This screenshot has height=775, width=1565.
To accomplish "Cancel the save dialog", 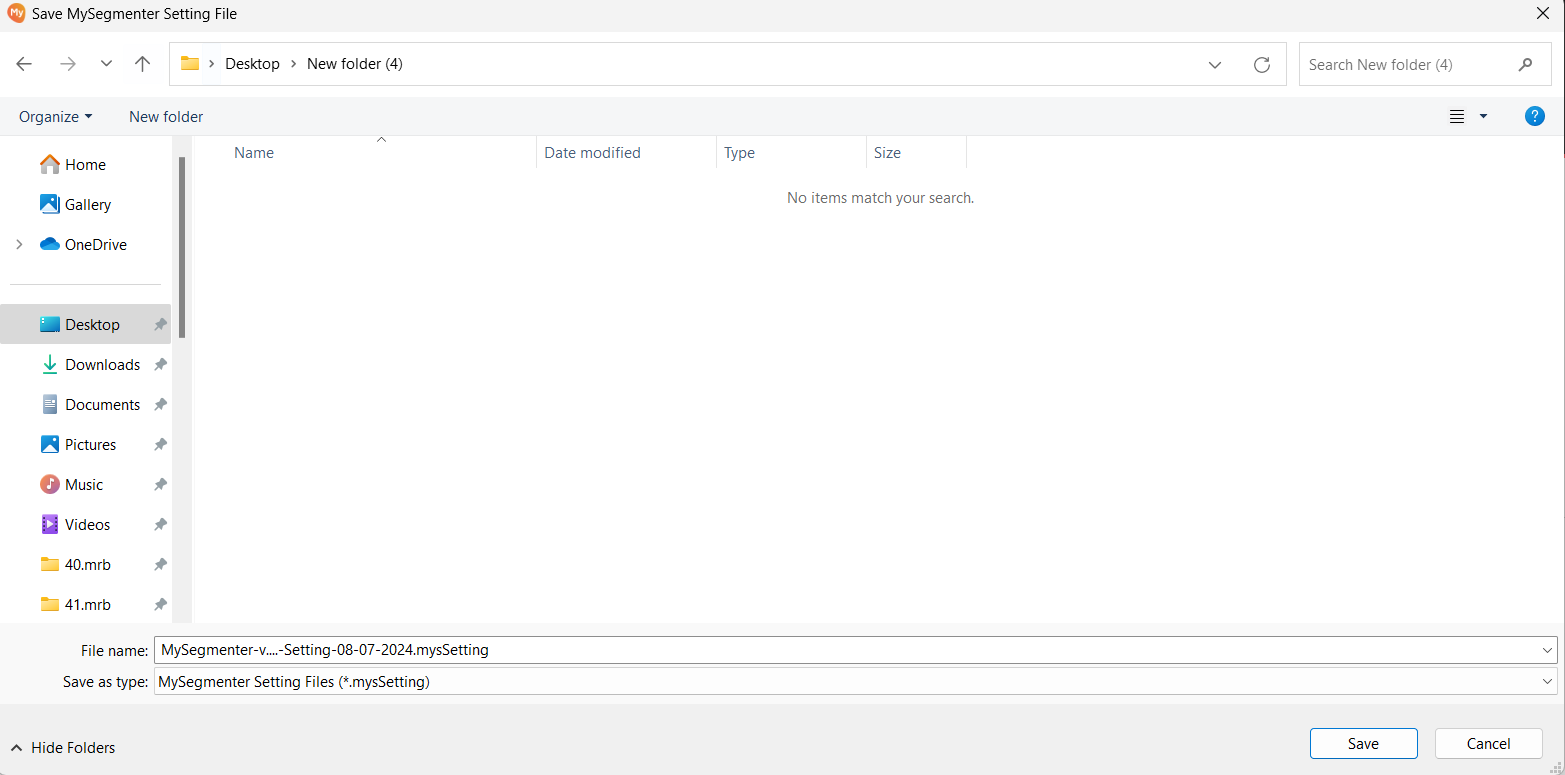I will click(x=1488, y=744).
